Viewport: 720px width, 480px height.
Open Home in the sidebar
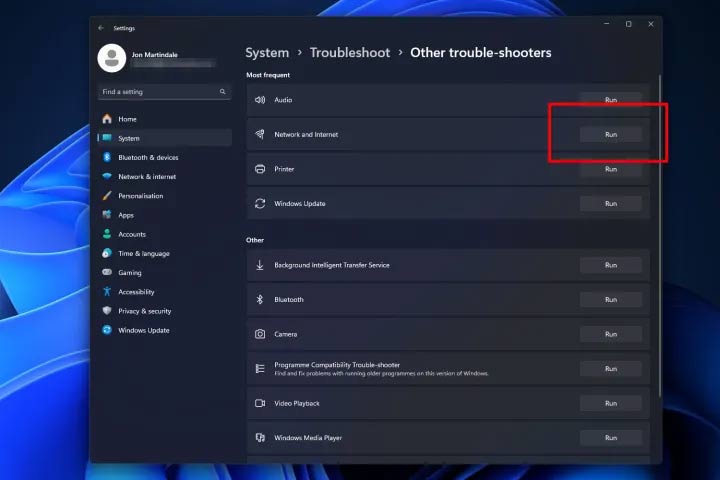tap(164, 119)
